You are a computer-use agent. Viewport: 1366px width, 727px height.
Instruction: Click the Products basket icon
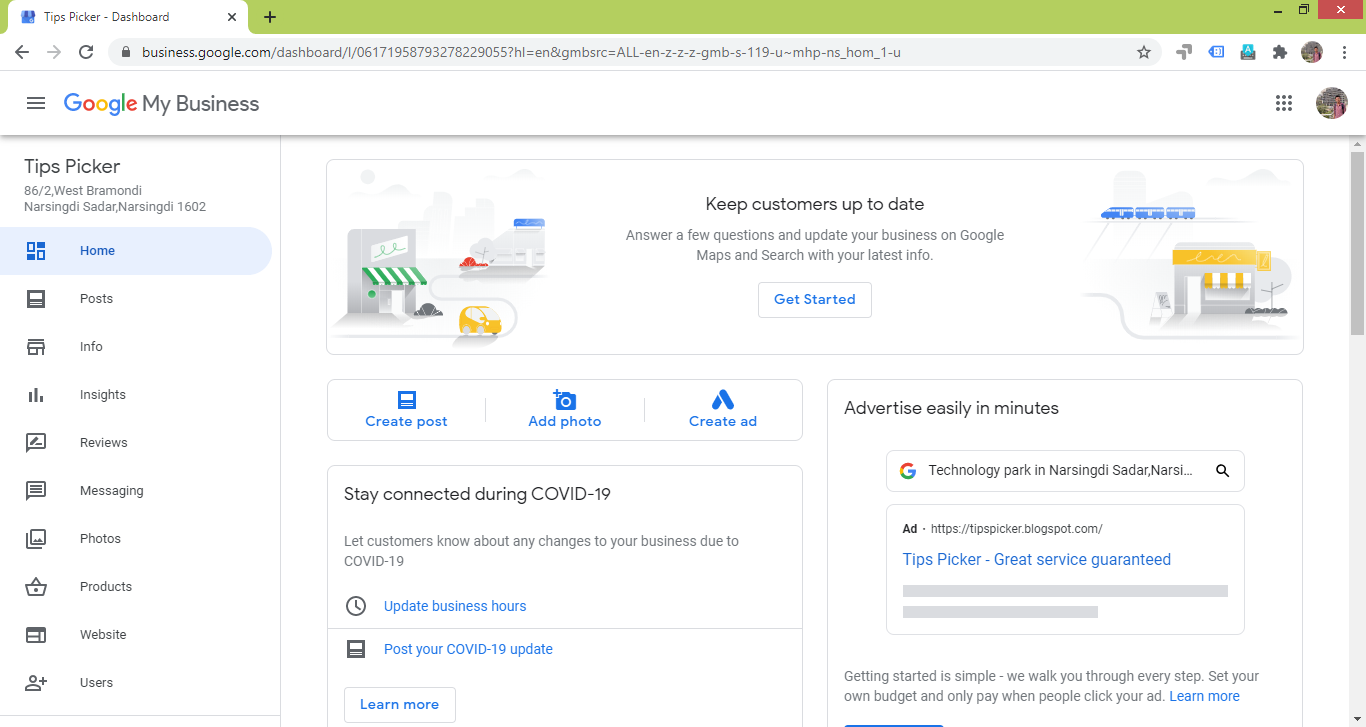pos(36,587)
